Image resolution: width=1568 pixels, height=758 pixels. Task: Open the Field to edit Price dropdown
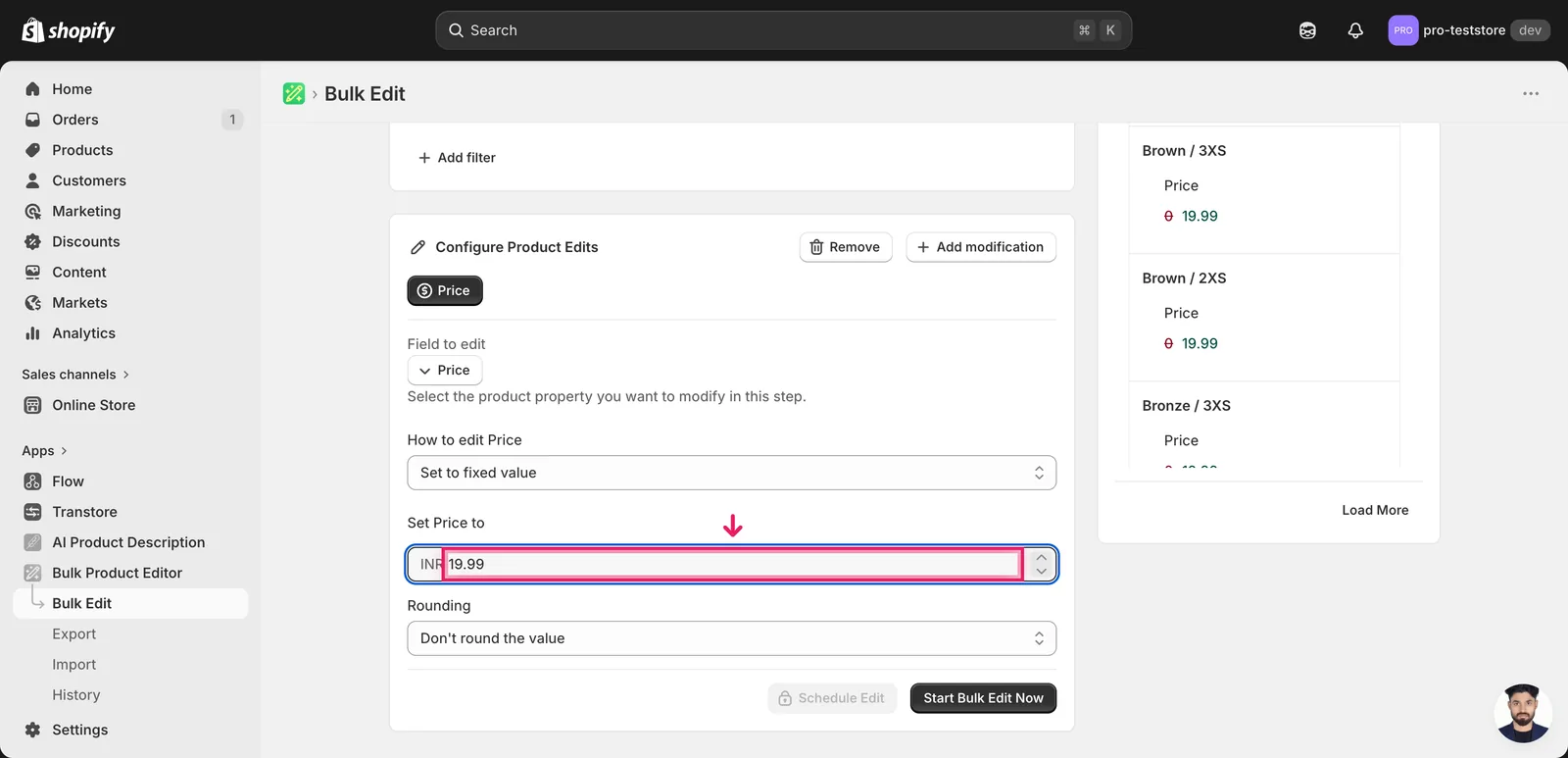[445, 370]
